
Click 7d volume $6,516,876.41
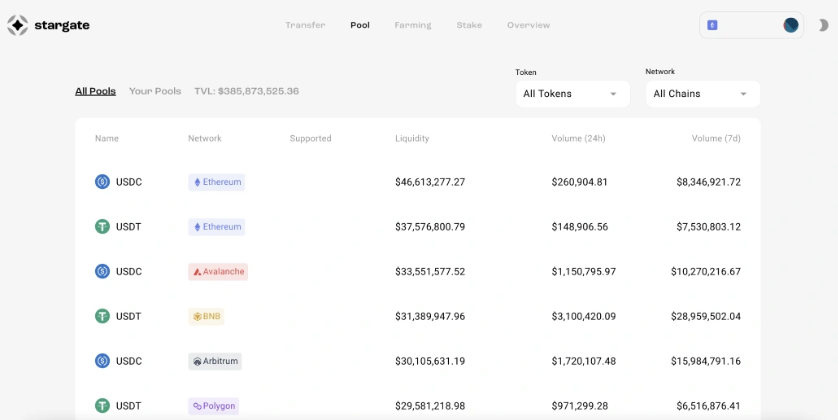[709, 407]
